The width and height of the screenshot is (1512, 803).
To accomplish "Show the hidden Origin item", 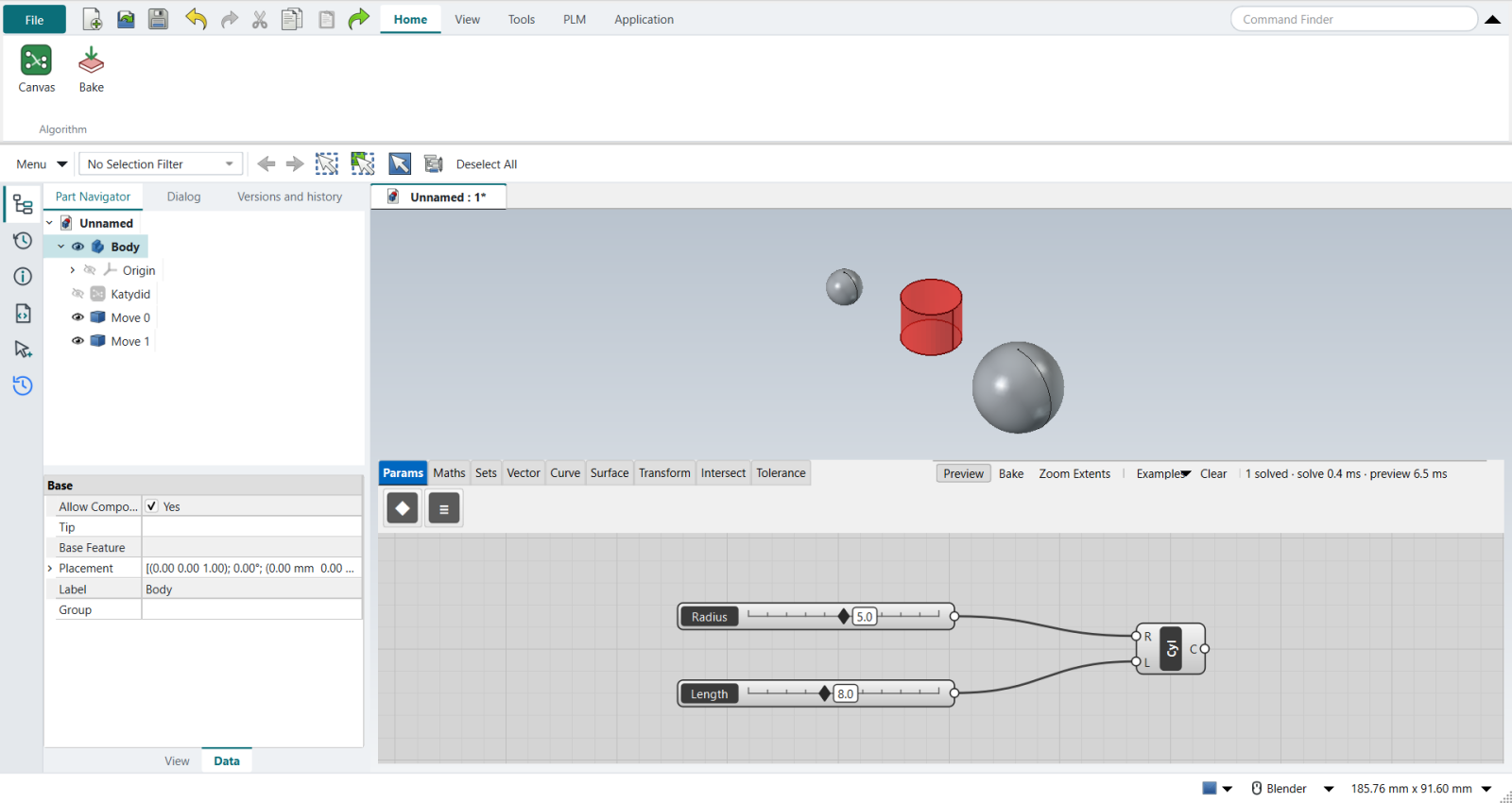I will pyautogui.click(x=90, y=270).
